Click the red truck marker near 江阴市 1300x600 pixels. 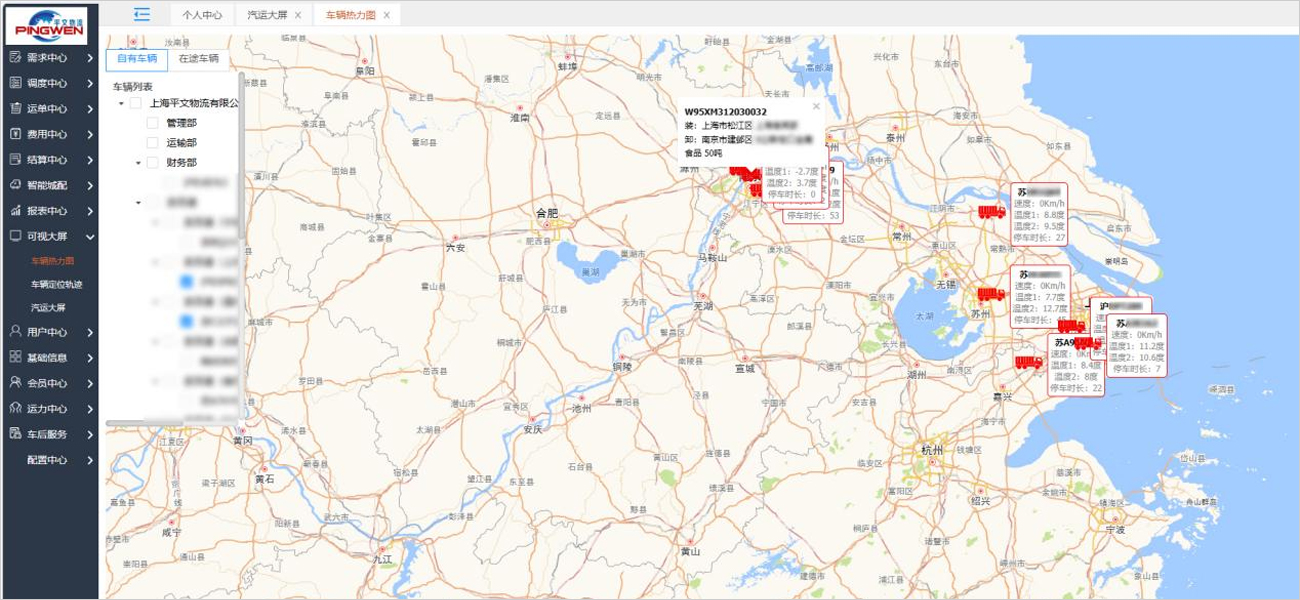(991, 212)
